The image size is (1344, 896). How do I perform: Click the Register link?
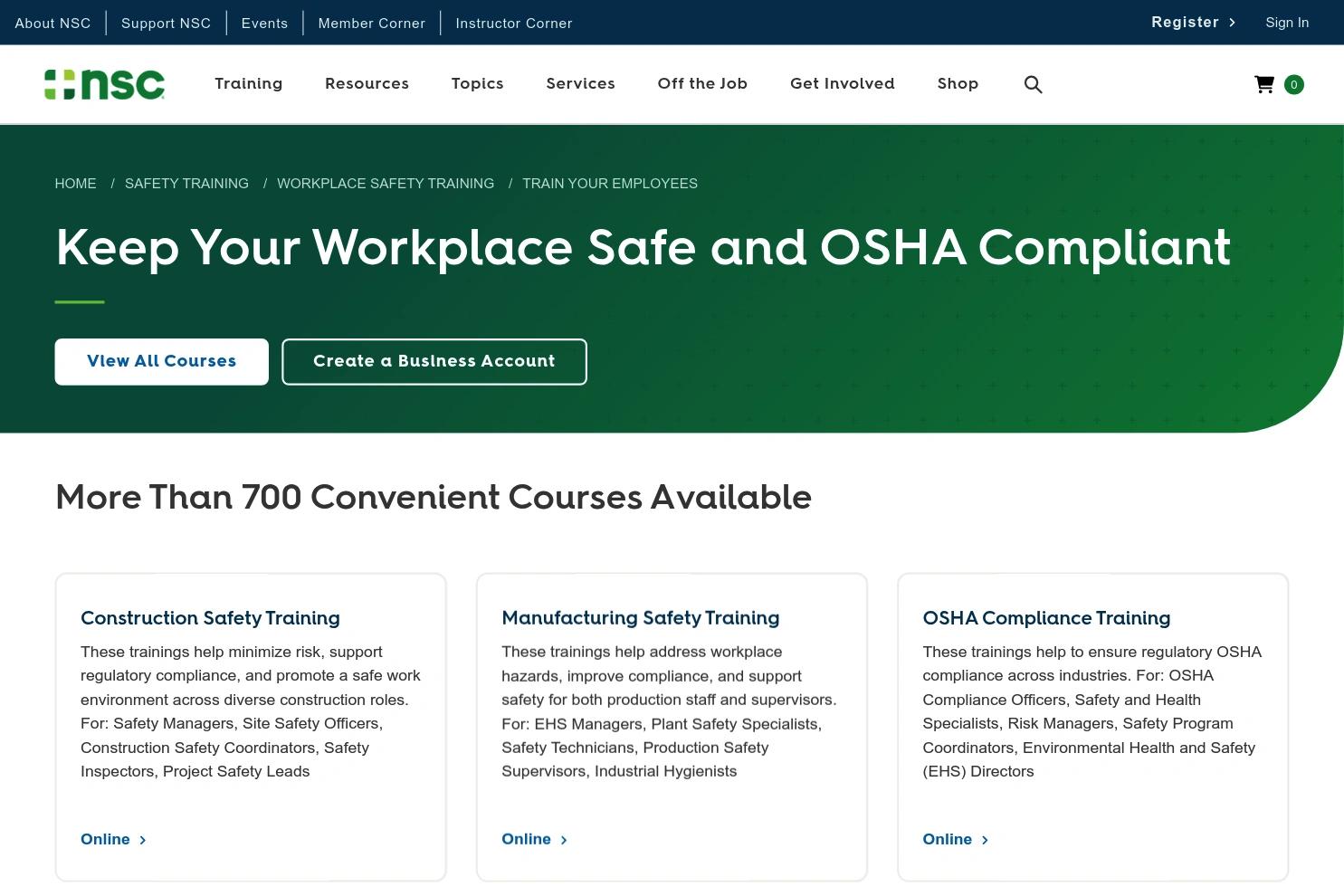(1185, 23)
